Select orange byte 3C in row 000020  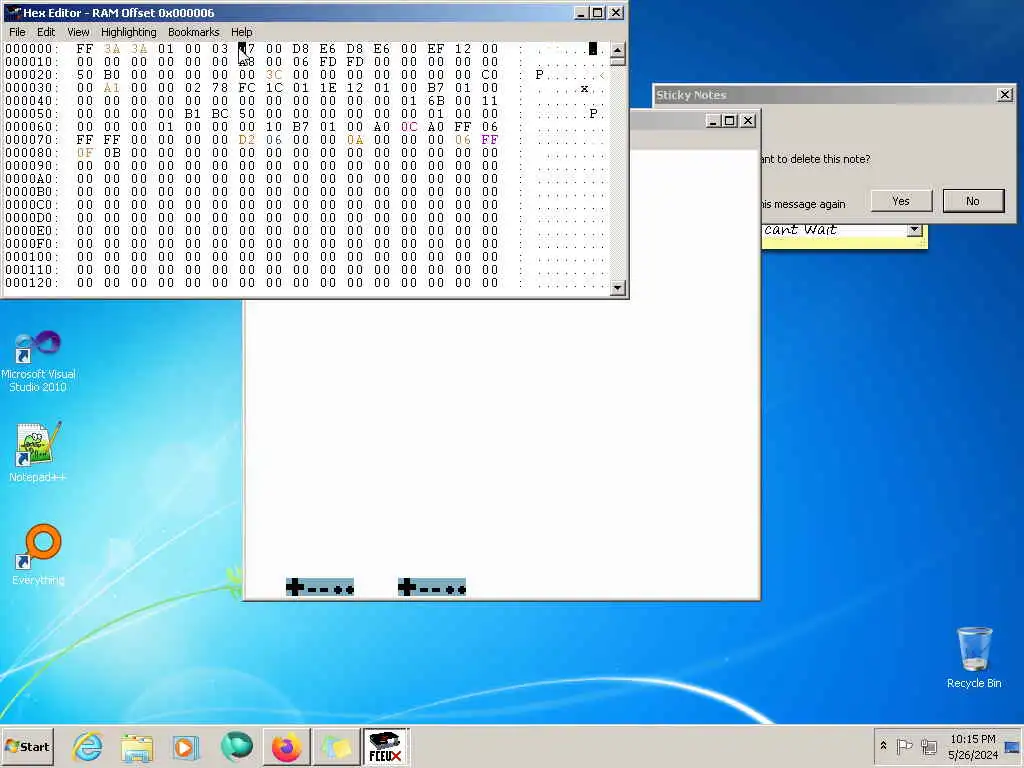click(274, 75)
